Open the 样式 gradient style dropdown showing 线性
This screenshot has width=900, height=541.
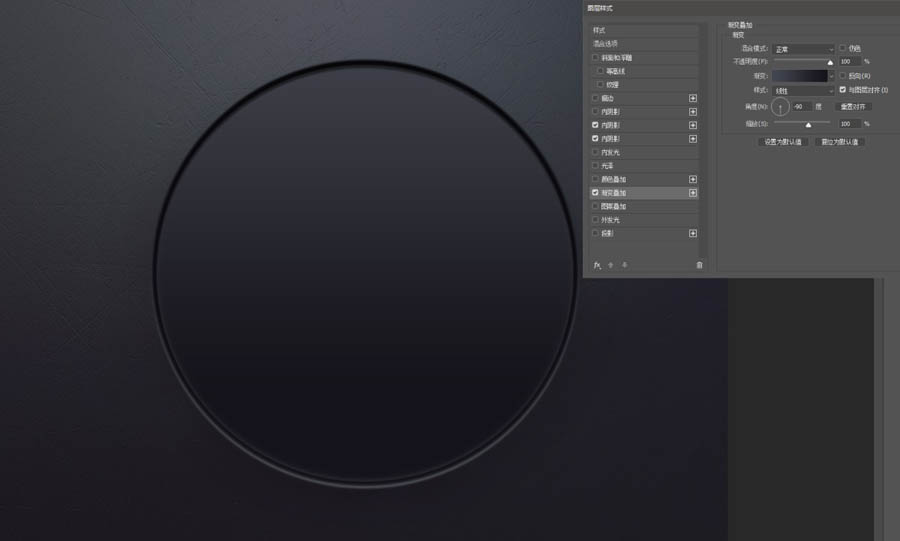point(803,91)
